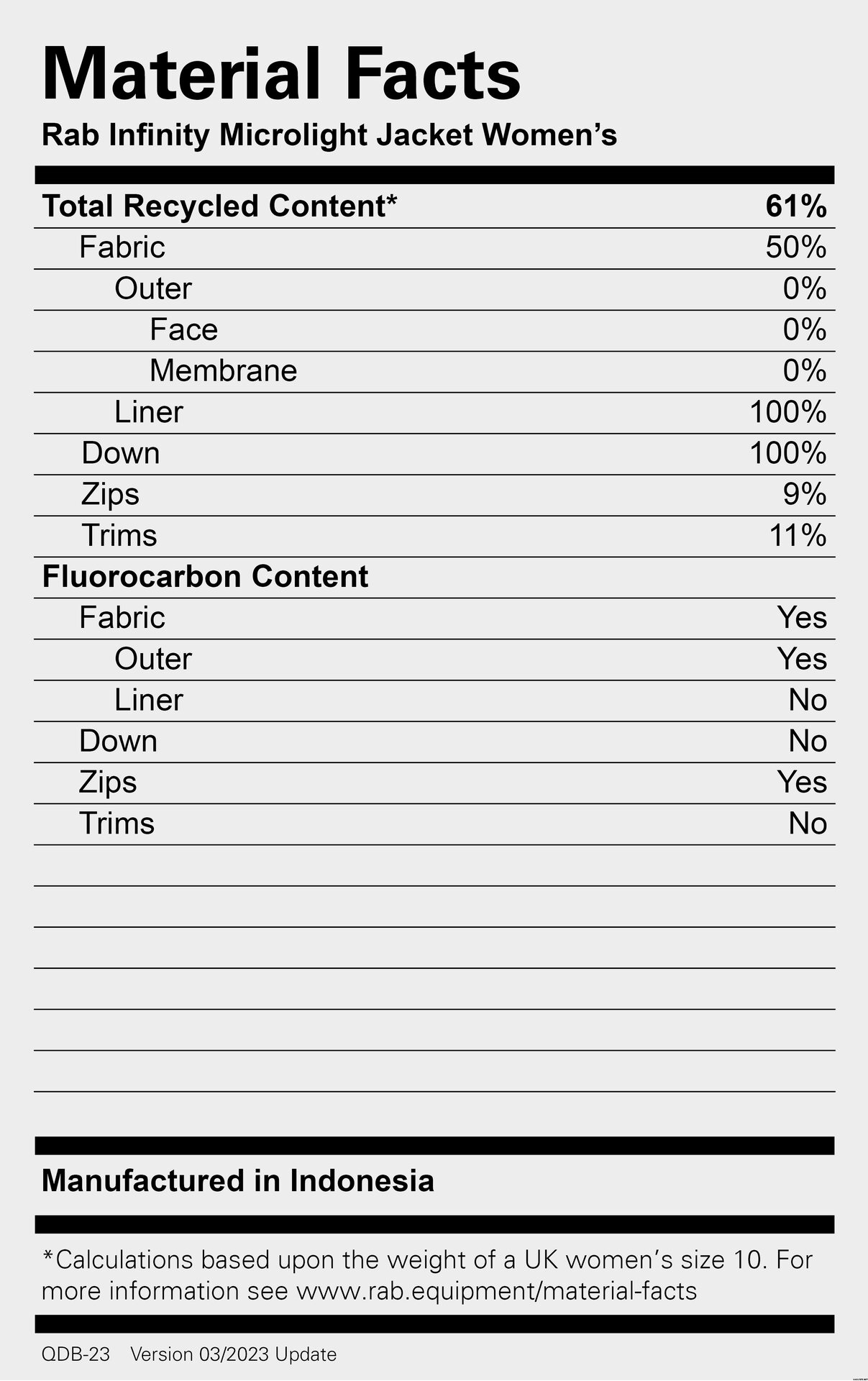Open the www.rab.equipment/material-facts link

pos(497,1291)
